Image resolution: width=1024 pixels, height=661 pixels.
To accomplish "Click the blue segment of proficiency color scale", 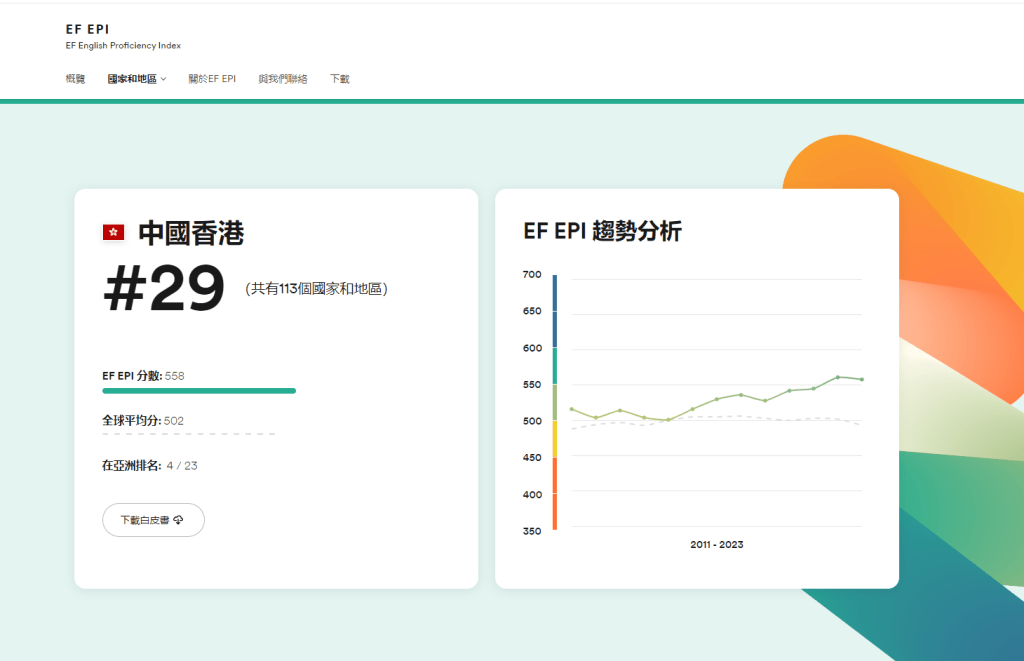I will pyautogui.click(x=555, y=311).
